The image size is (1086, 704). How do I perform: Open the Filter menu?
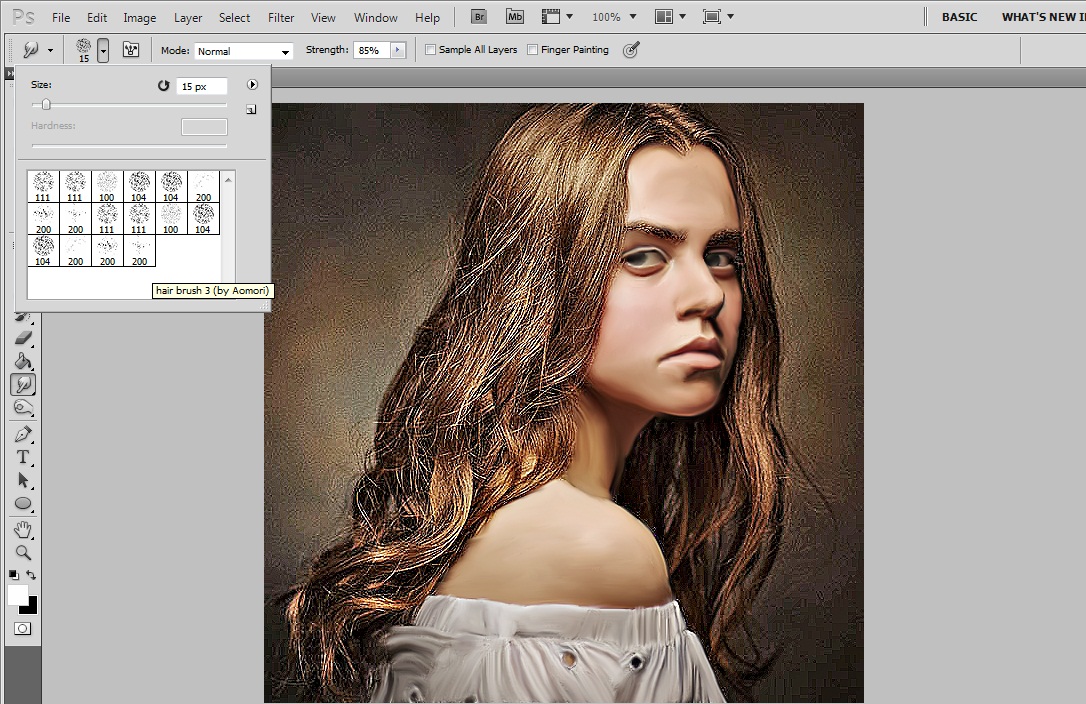click(x=281, y=18)
